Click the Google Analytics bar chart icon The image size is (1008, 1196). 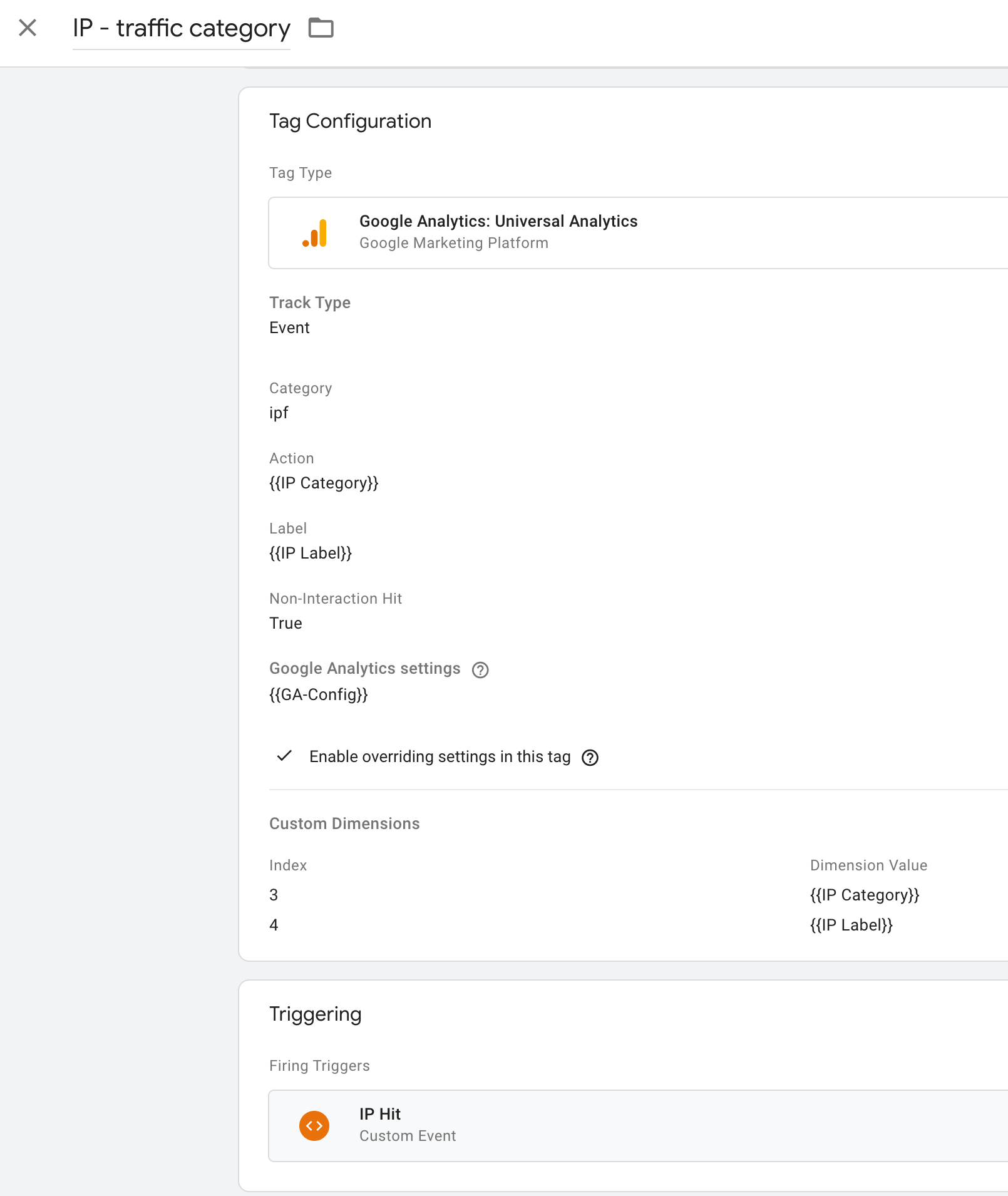pyautogui.click(x=315, y=233)
